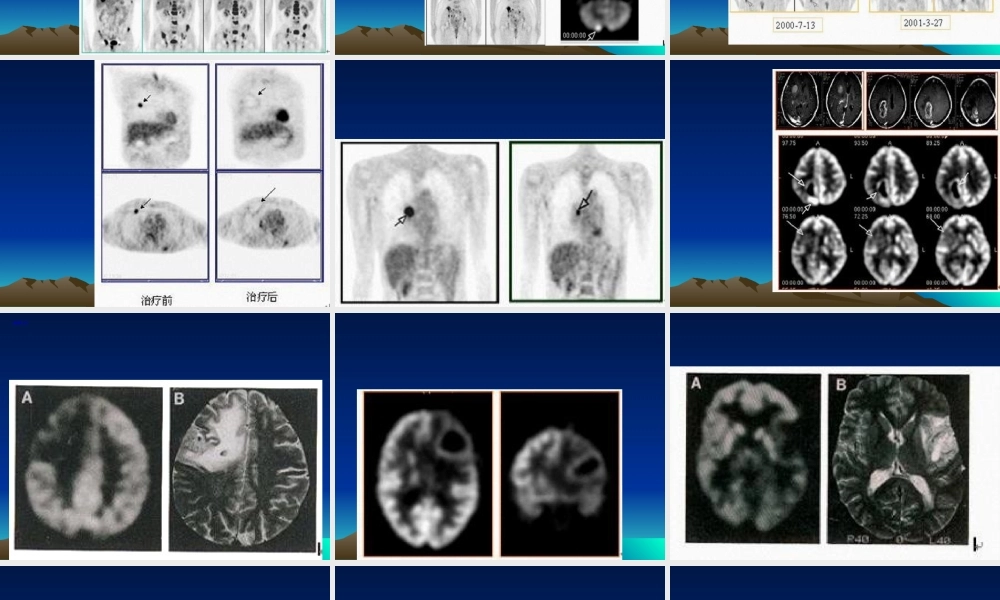Click the smaller brain PET in bottom-middle slide
This screenshot has width=1000, height=600.
pyautogui.click(x=559, y=473)
